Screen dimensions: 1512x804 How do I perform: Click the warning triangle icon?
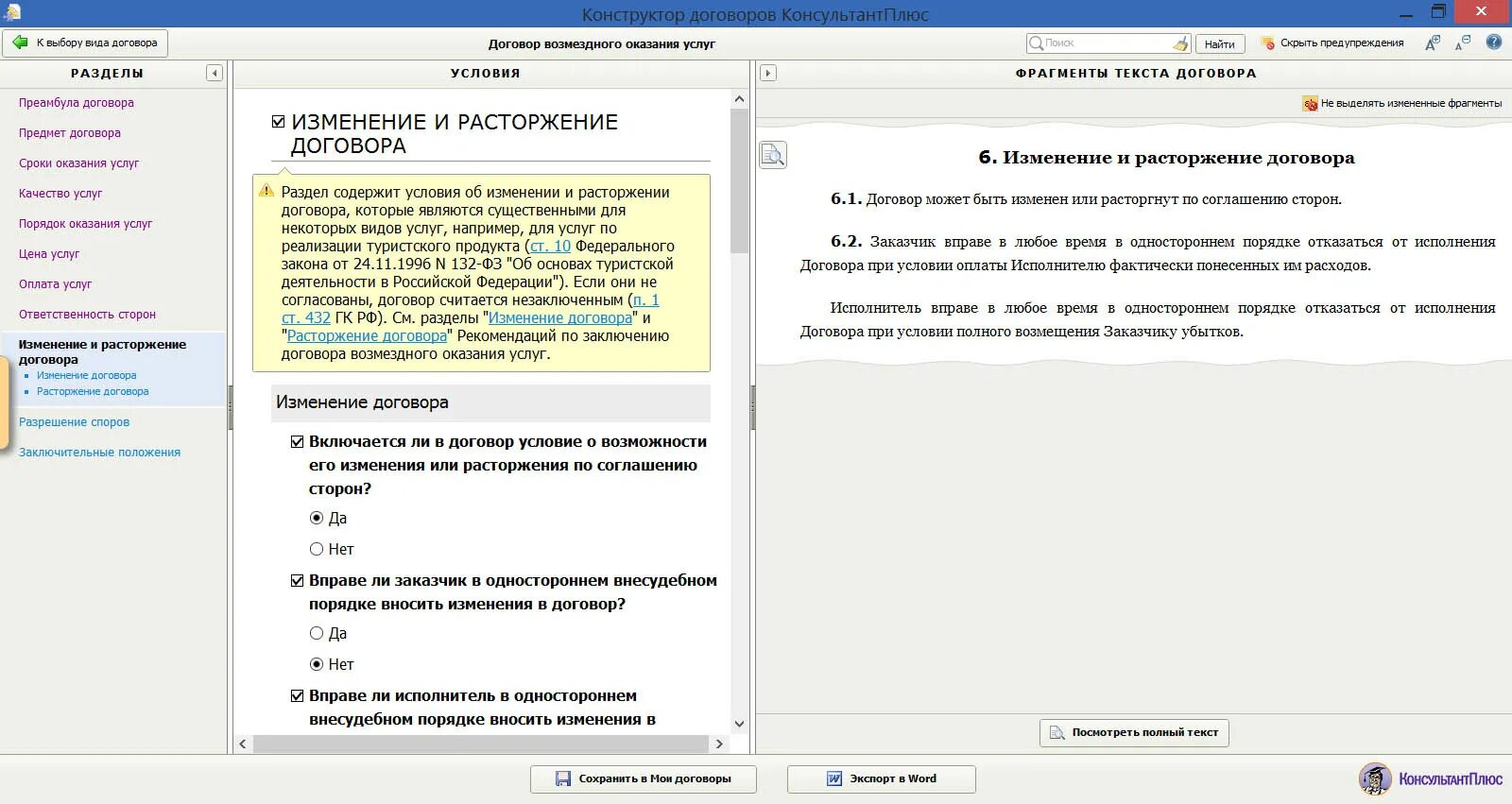pos(266,192)
